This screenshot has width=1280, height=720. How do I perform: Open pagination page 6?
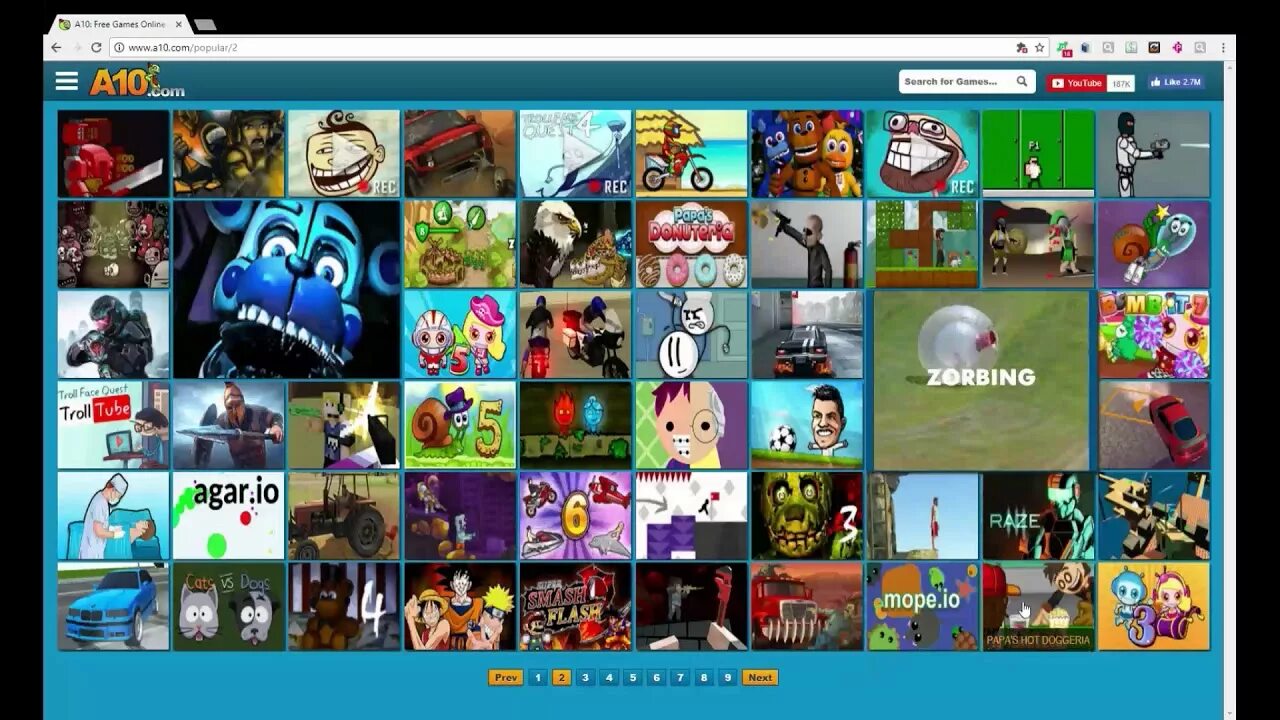click(657, 677)
